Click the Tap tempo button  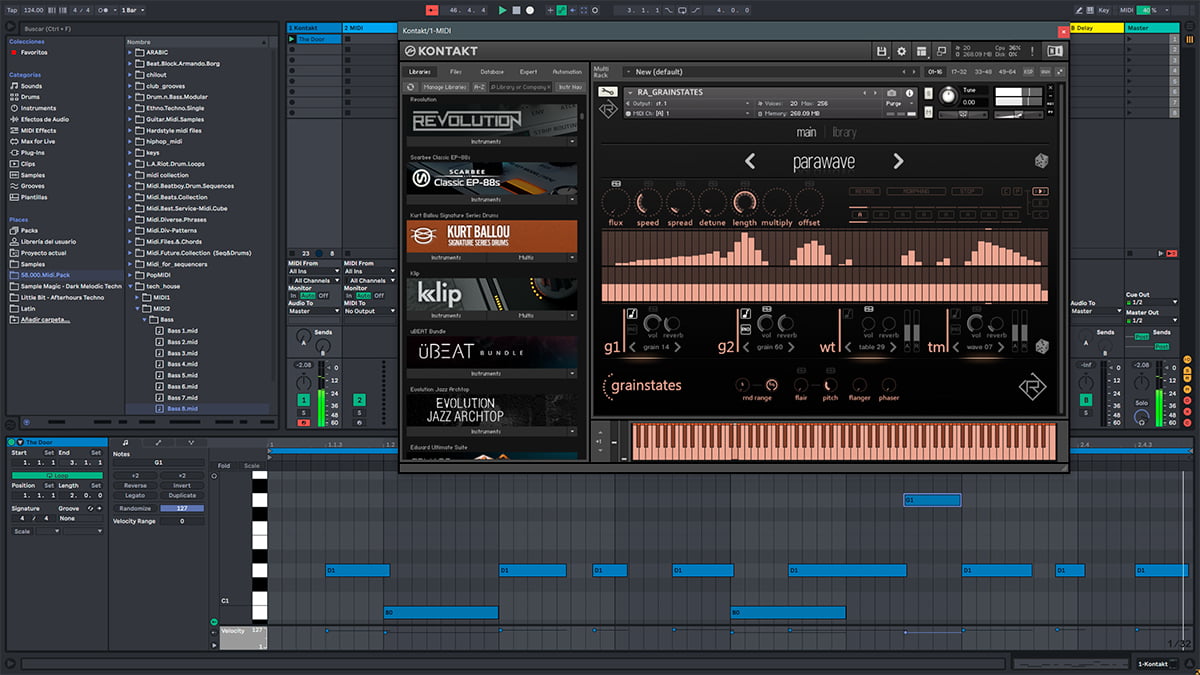tap(14, 10)
